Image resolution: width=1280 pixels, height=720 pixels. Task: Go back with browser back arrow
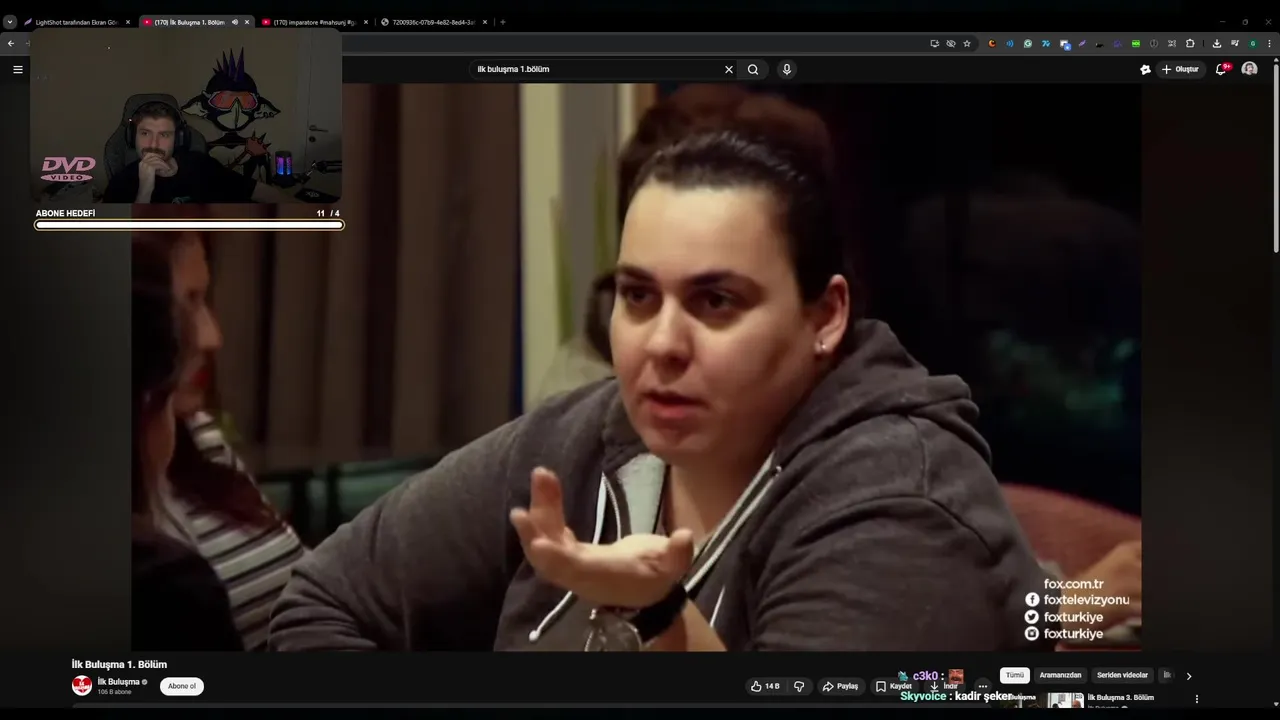[11, 44]
